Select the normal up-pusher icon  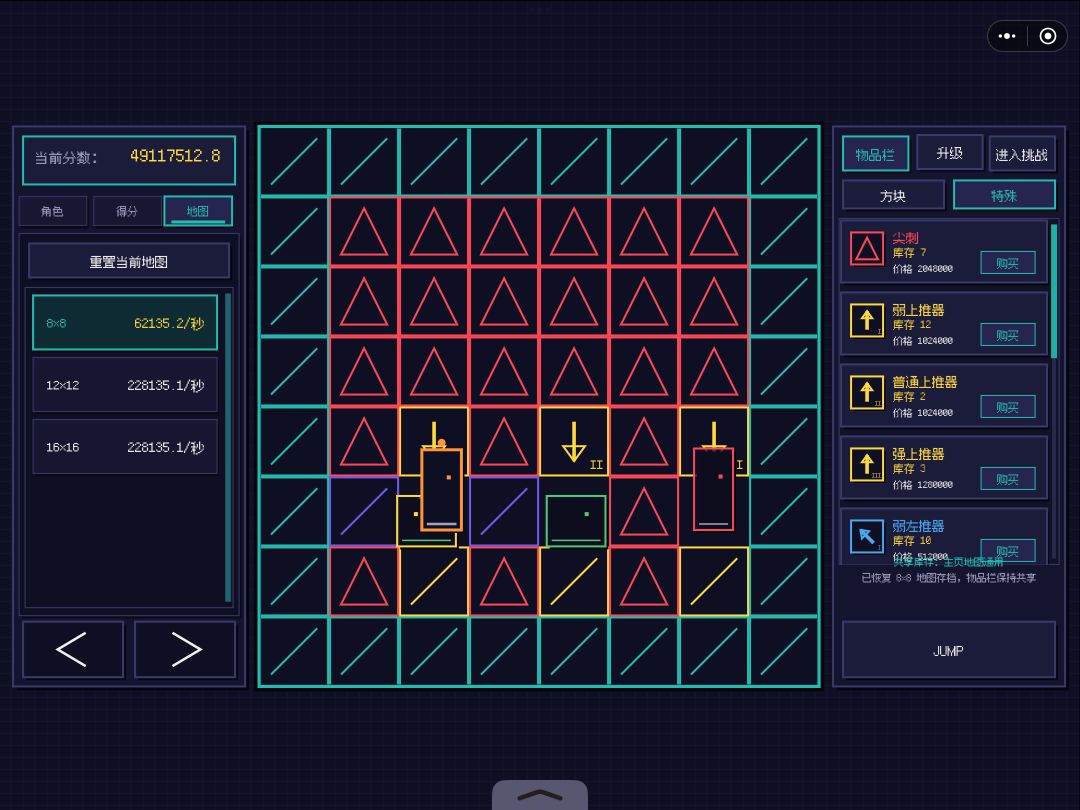pyautogui.click(x=866, y=393)
